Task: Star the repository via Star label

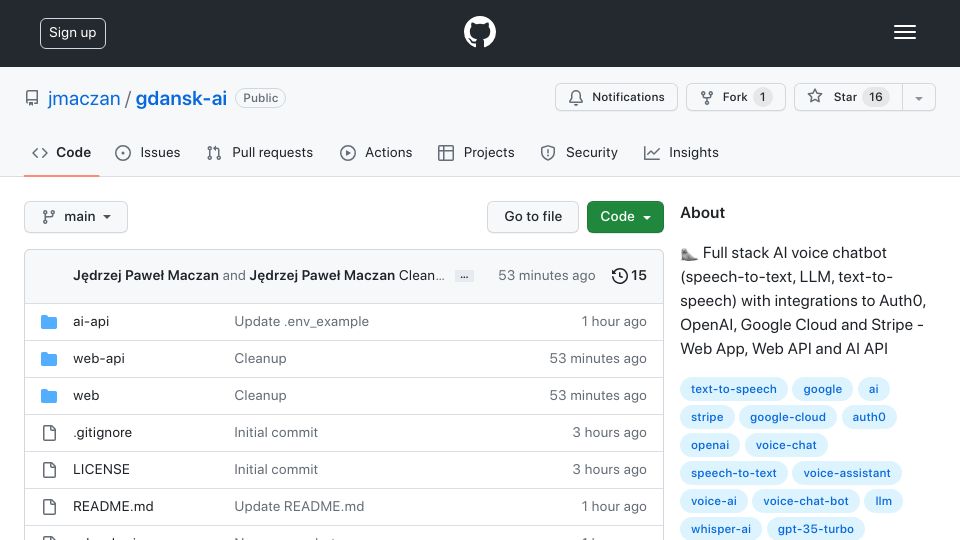Action: (x=845, y=97)
